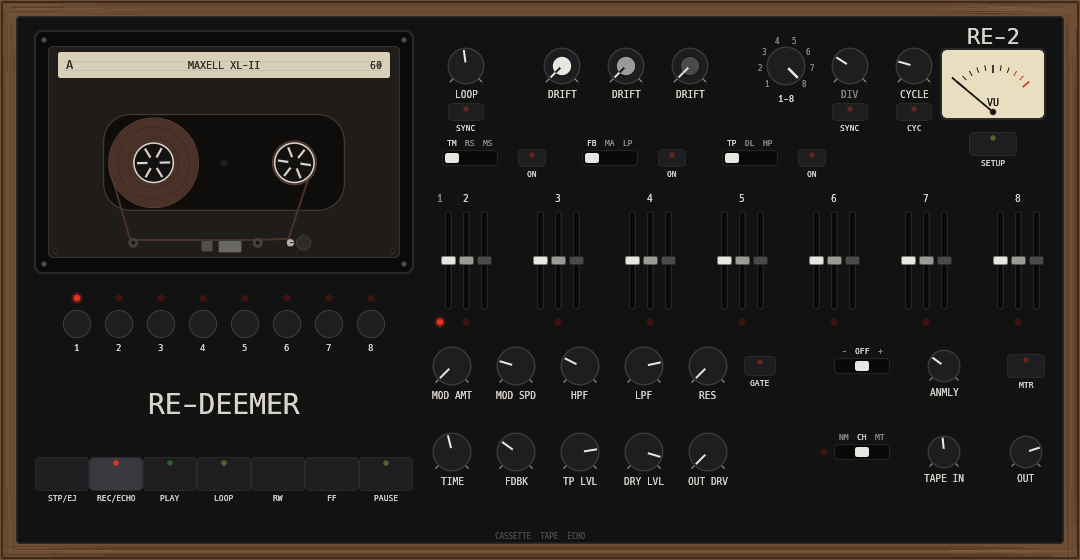Click the - OFF + selector switch

[862, 366]
